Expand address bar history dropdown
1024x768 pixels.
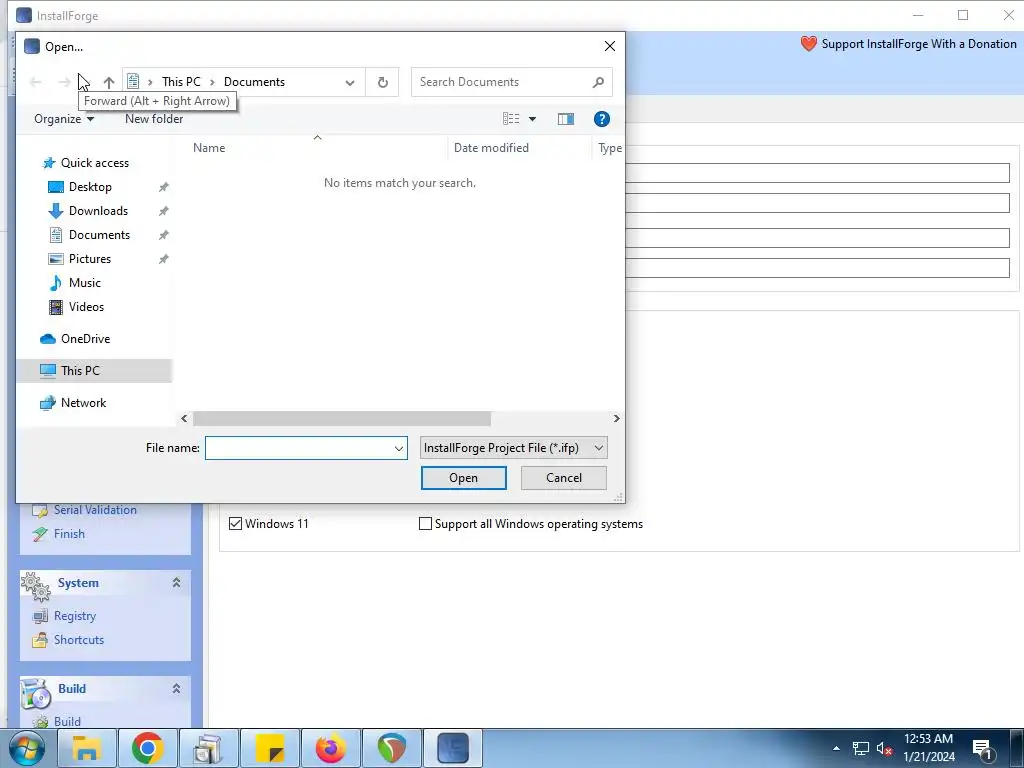pos(350,82)
